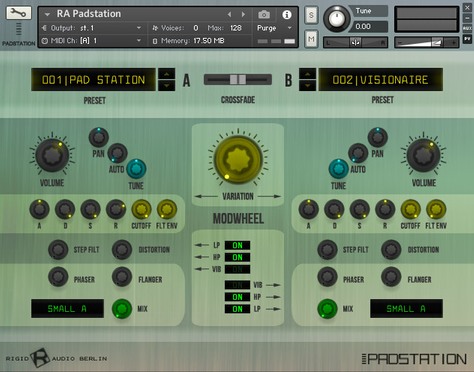Click the layer B Pan knob
Screen dimensions: 474x372
coord(377,137)
